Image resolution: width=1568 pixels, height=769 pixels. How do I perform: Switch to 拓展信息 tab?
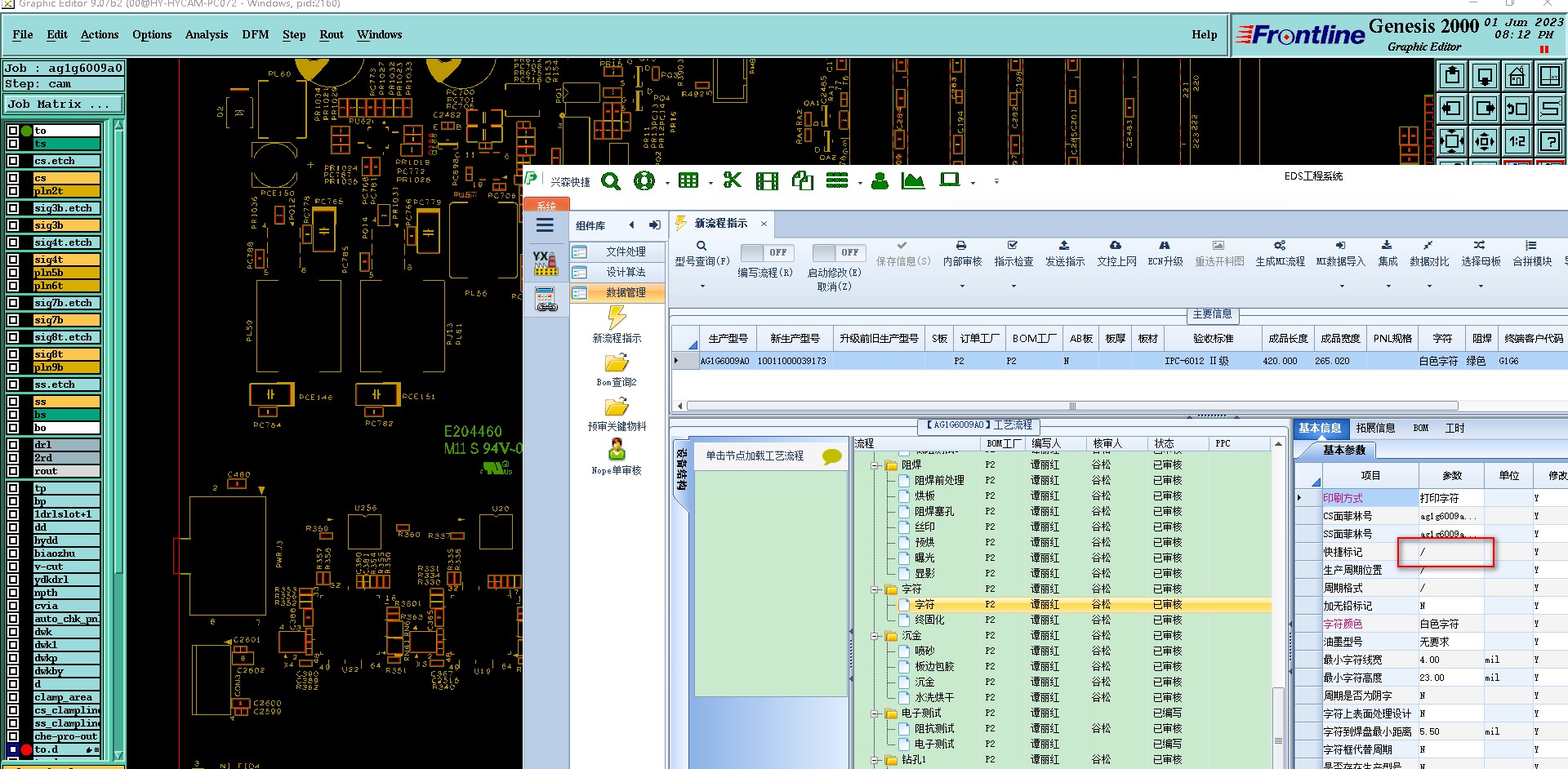click(x=1375, y=428)
